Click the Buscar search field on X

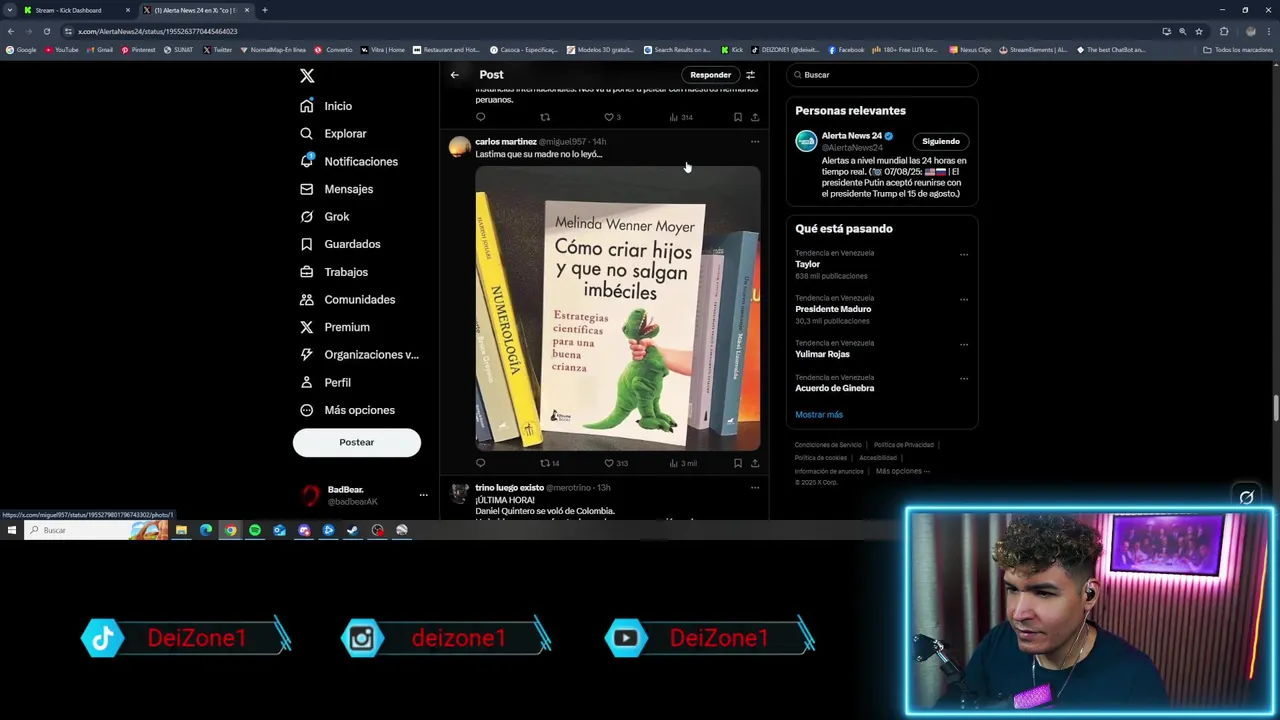point(882,75)
